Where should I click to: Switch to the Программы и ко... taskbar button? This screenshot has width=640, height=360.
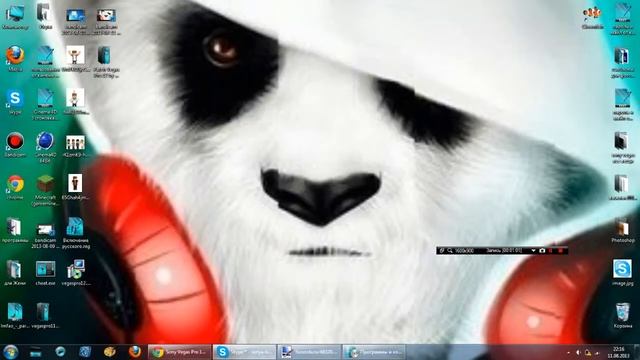(374, 352)
